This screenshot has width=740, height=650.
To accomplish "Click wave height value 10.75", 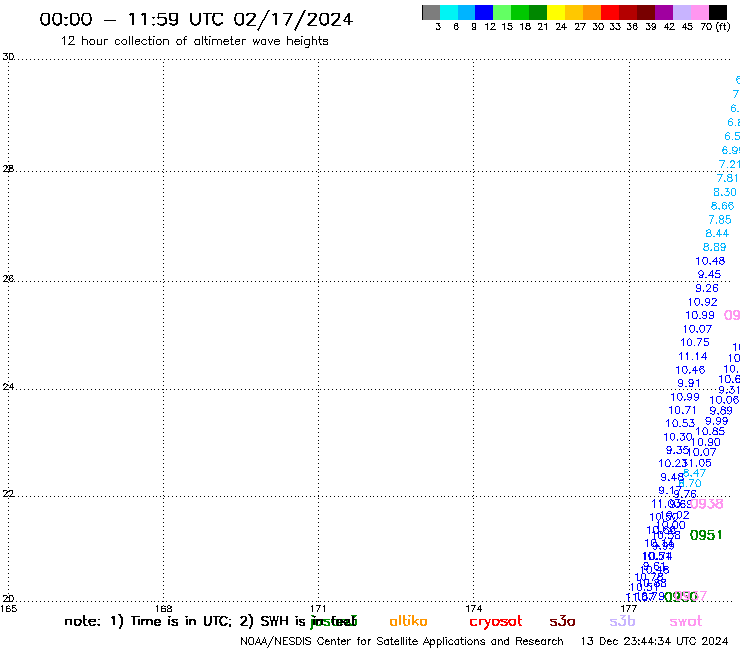I will pyautogui.click(x=695, y=342).
